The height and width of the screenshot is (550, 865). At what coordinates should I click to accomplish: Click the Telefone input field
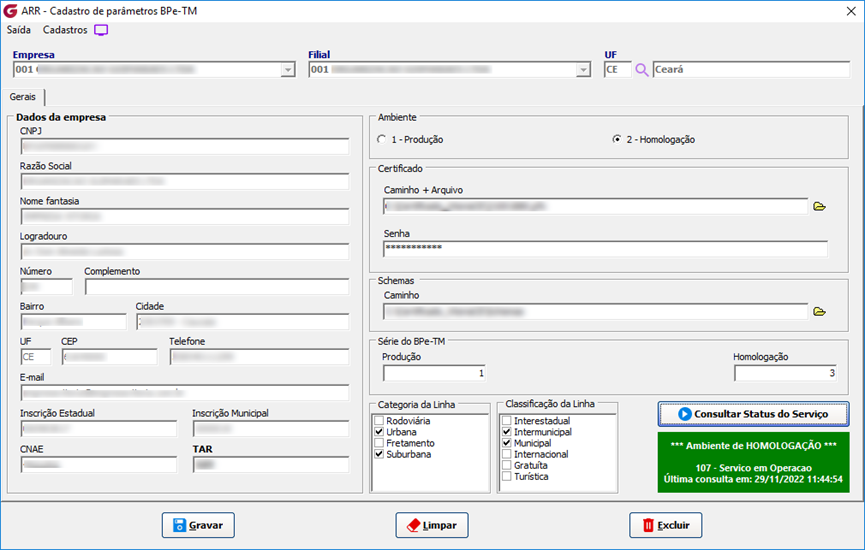[259, 357]
